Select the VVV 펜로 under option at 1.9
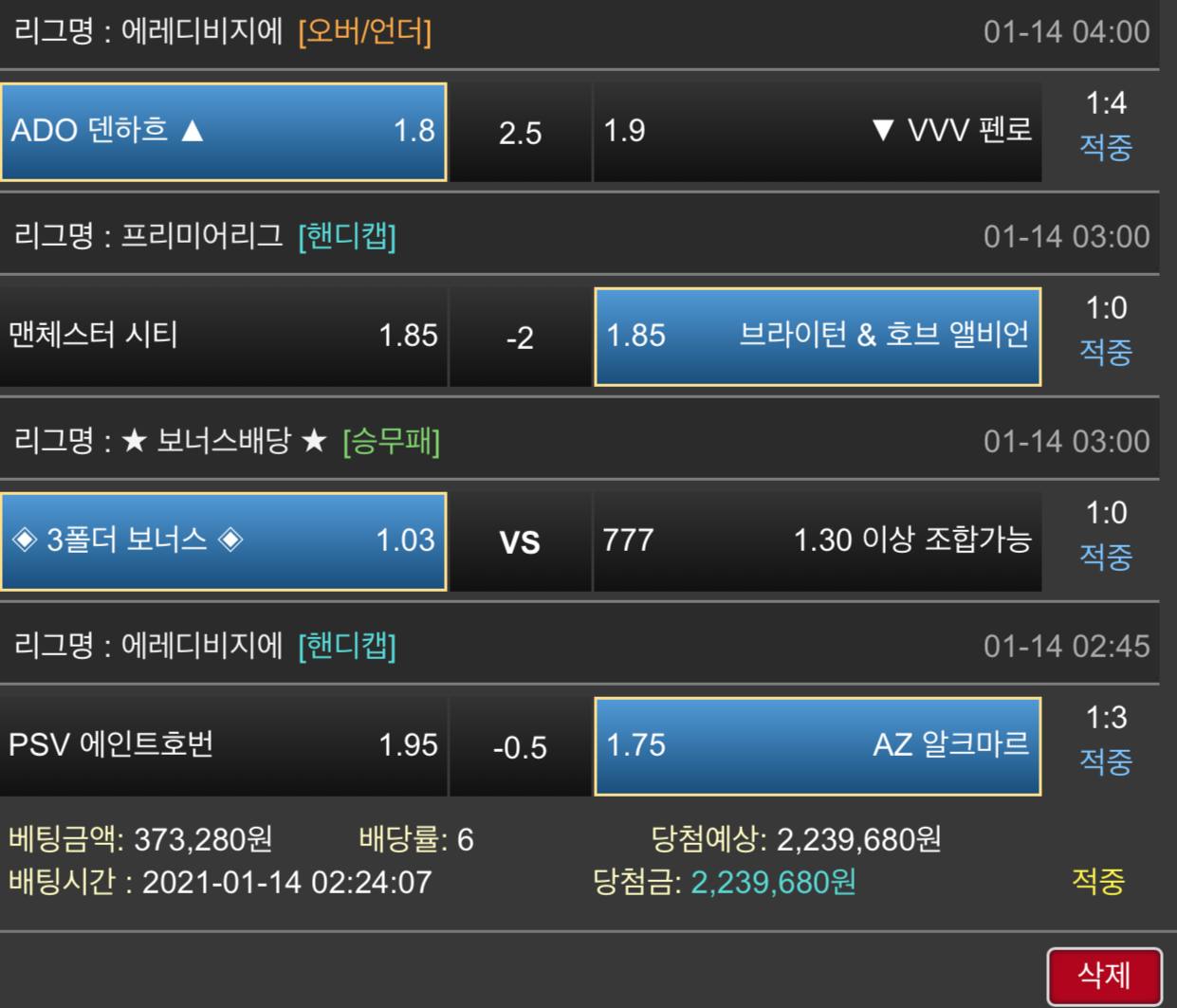 click(x=817, y=132)
